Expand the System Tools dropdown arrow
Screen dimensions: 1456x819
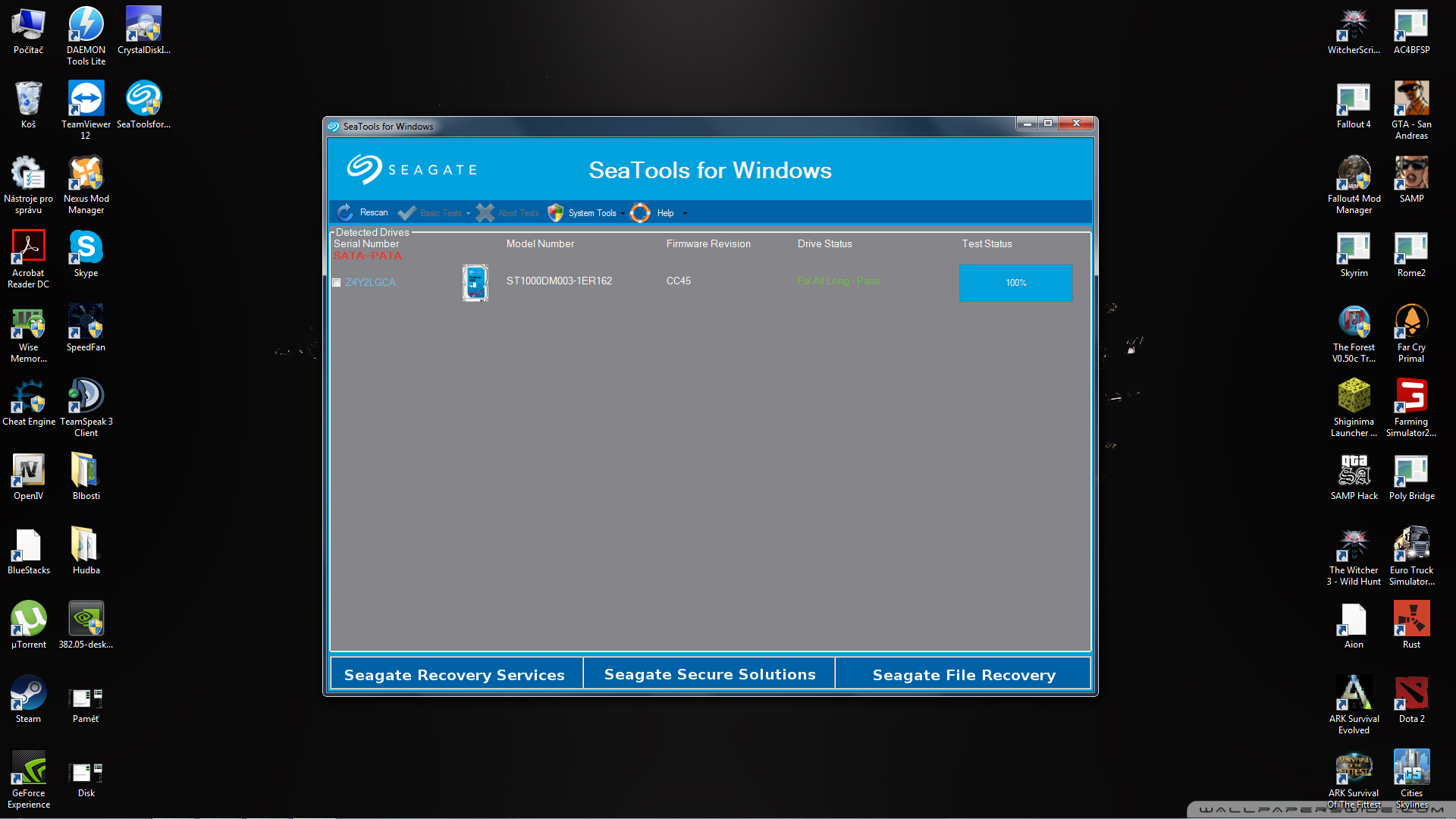(x=623, y=214)
